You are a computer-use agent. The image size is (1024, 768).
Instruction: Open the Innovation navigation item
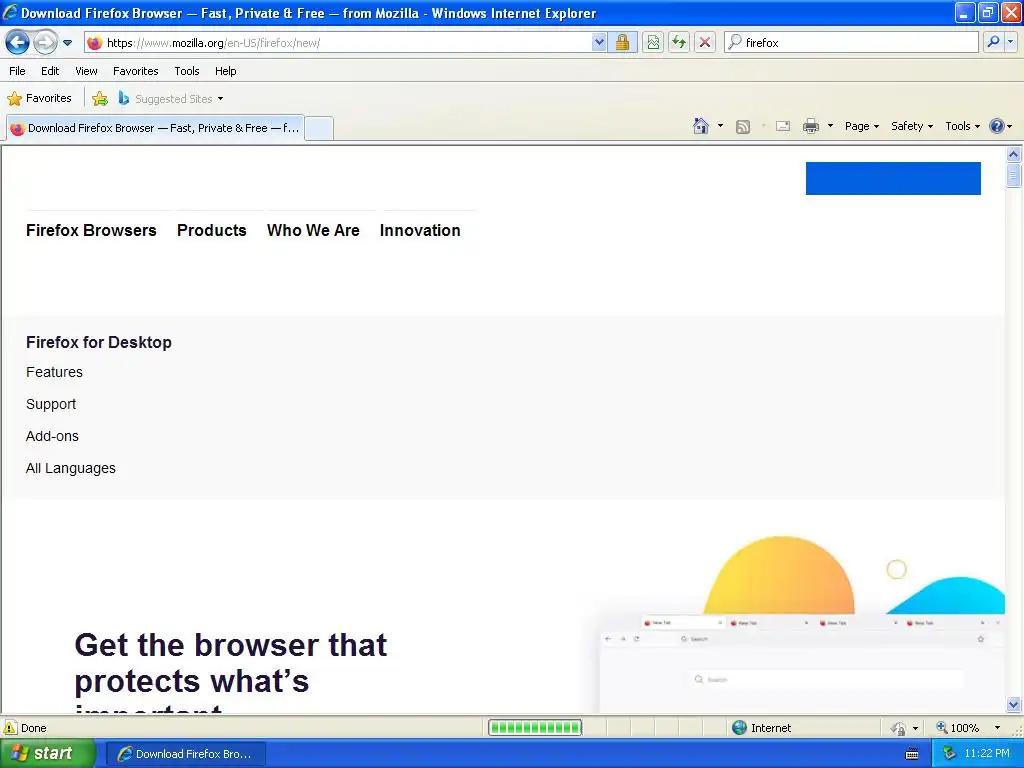pyautogui.click(x=420, y=231)
